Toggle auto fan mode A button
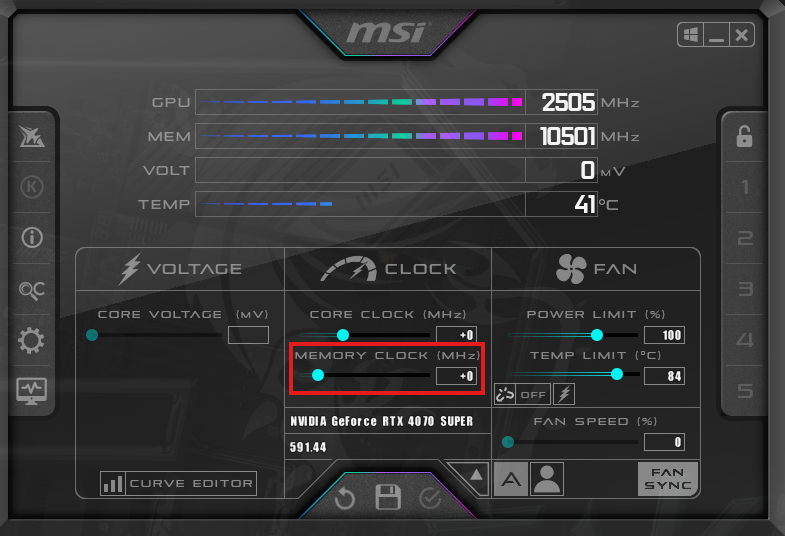Screen dimensions: 785x536 pyautogui.click(x=511, y=479)
